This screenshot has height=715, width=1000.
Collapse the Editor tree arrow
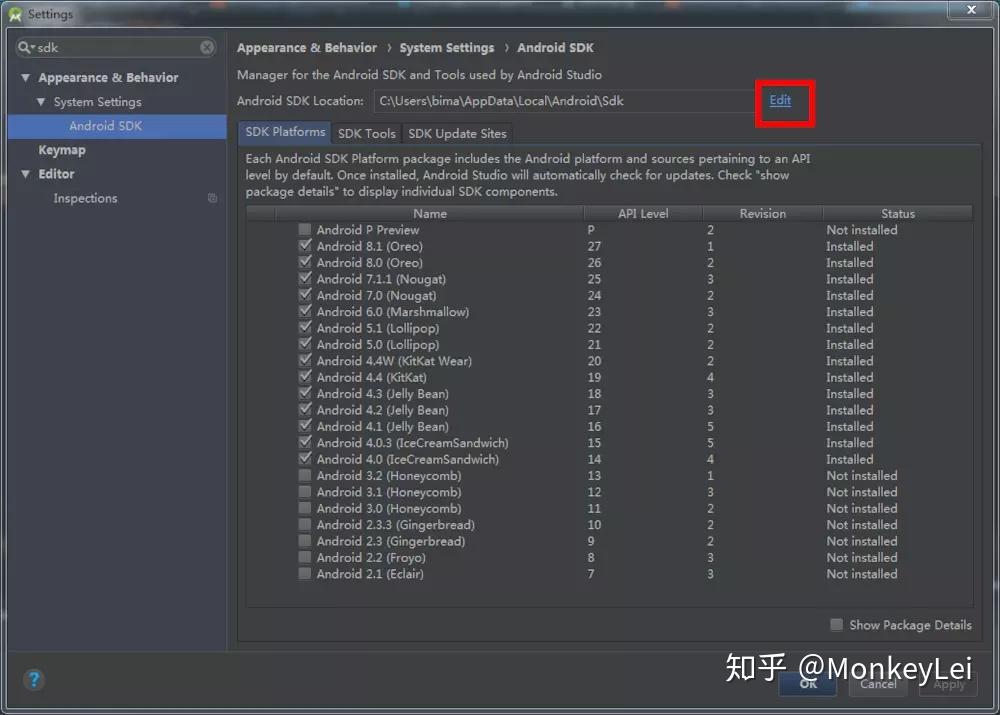(x=26, y=174)
